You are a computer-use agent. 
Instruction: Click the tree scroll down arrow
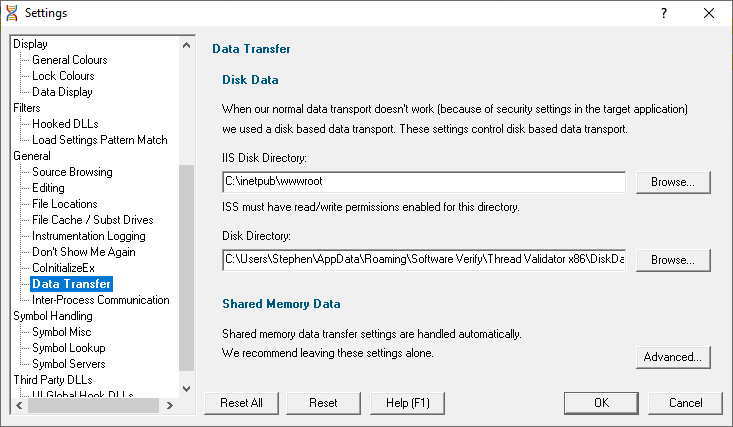[x=187, y=389]
